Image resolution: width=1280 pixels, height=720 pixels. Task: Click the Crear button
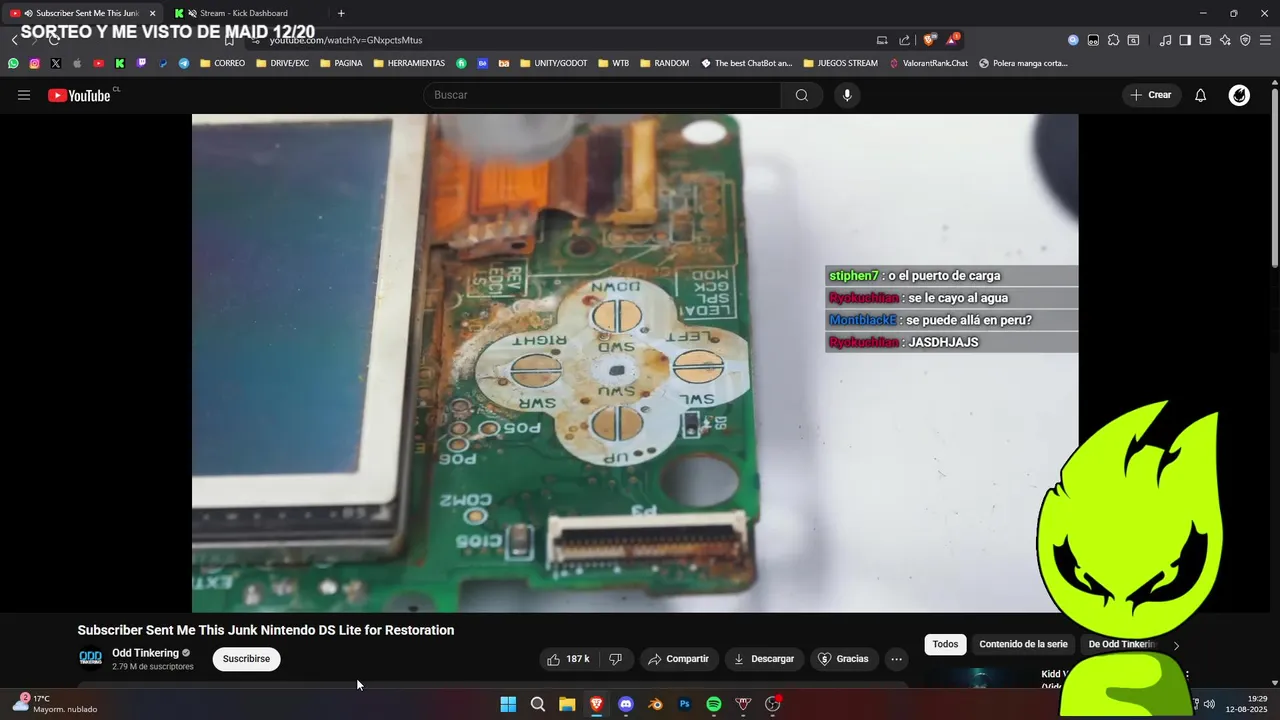pos(1151,95)
